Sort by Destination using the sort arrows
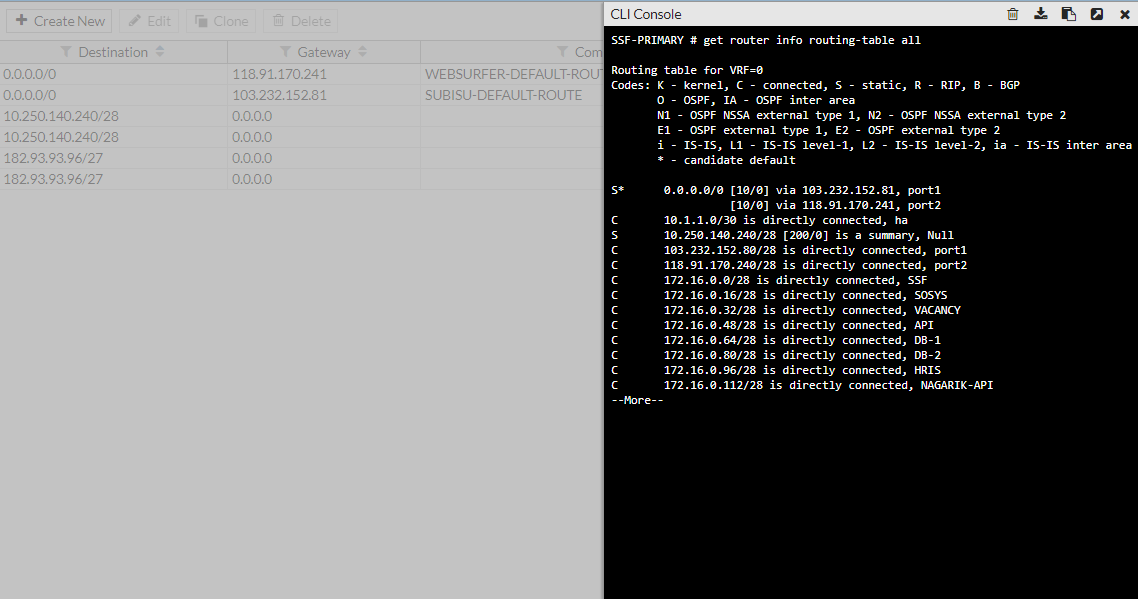The width and height of the screenshot is (1138, 599). click(160, 52)
